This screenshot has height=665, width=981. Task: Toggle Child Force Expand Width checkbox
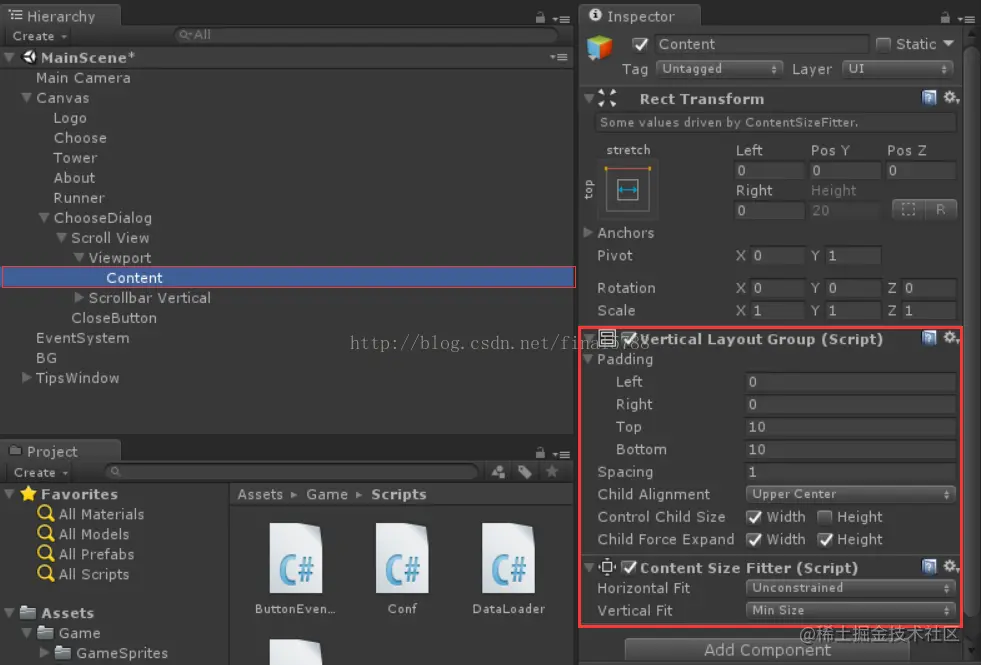pyautogui.click(x=755, y=540)
